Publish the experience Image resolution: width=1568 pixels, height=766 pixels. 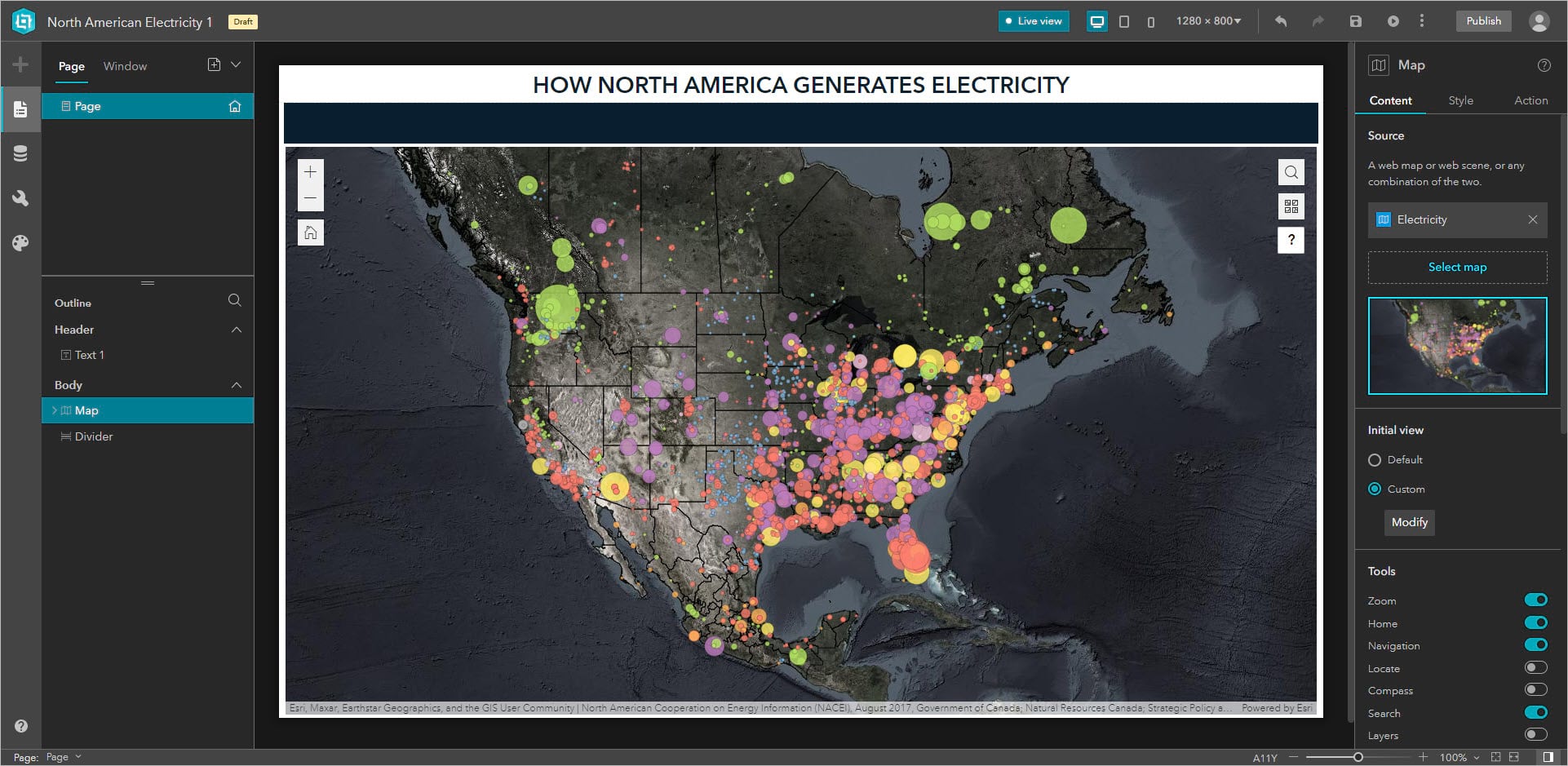(x=1483, y=21)
